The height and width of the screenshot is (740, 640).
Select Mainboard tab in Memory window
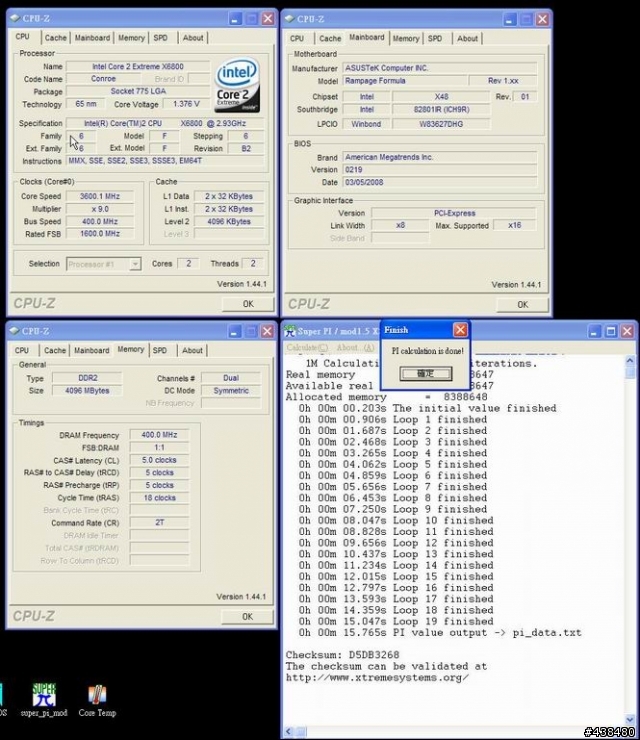(92, 351)
